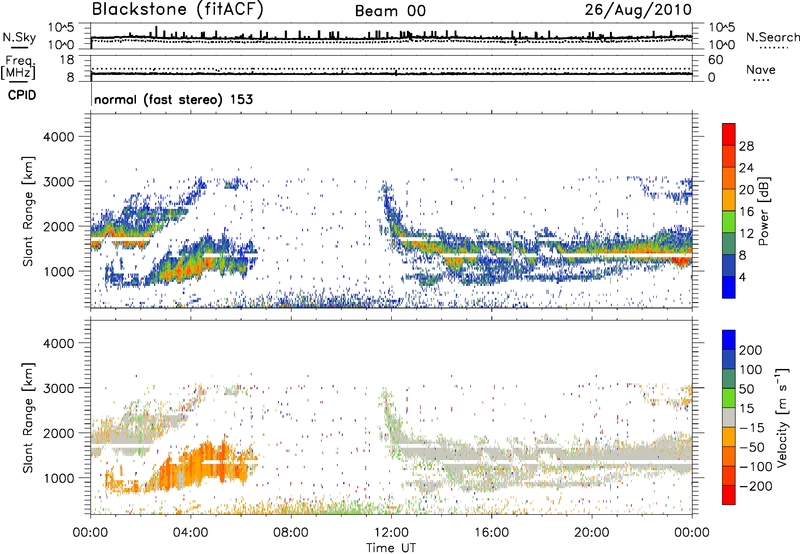The image size is (800, 554).
Task: Click the "16:00" time tick label
Action: coord(491,533)
